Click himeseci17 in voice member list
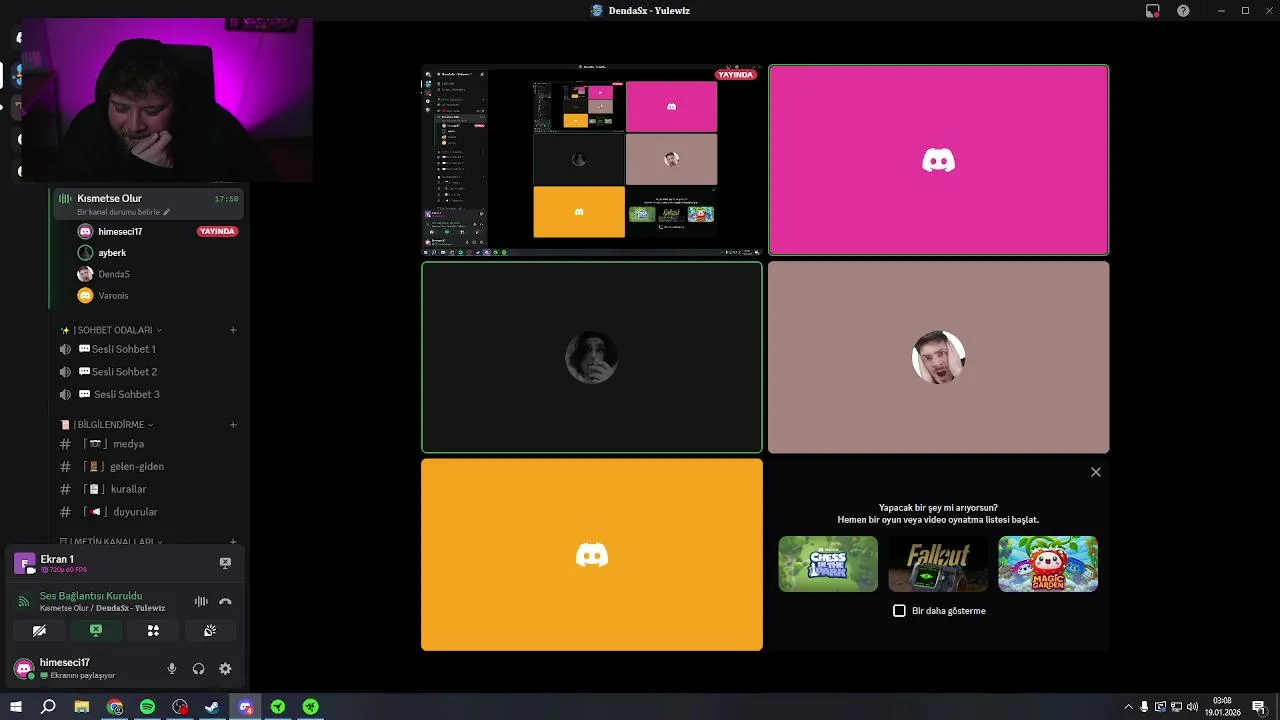This screenshot has height=720, width=1280. click(x=120, y=231)
